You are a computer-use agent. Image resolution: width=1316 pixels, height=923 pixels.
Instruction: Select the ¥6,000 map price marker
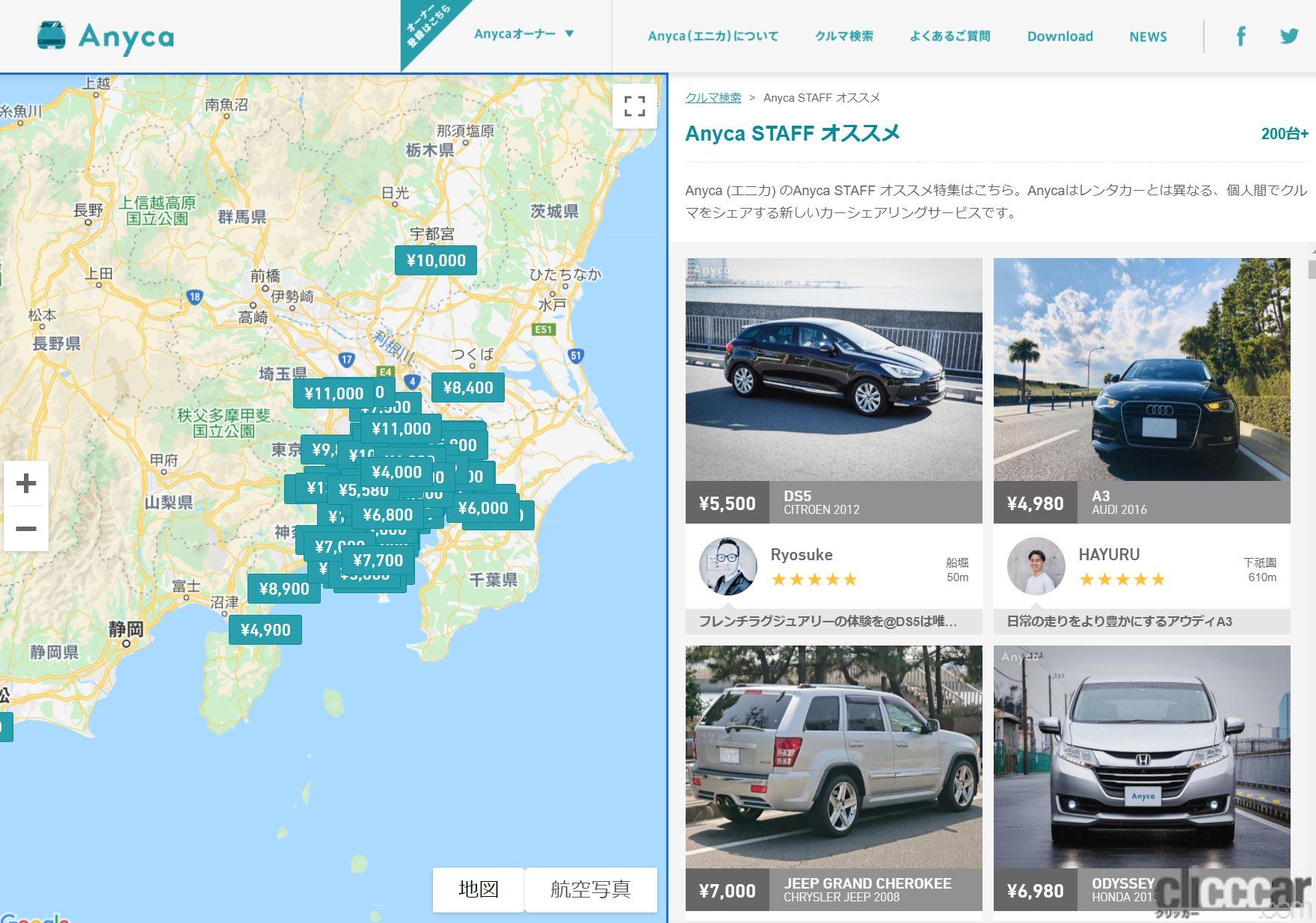(483, 508)
